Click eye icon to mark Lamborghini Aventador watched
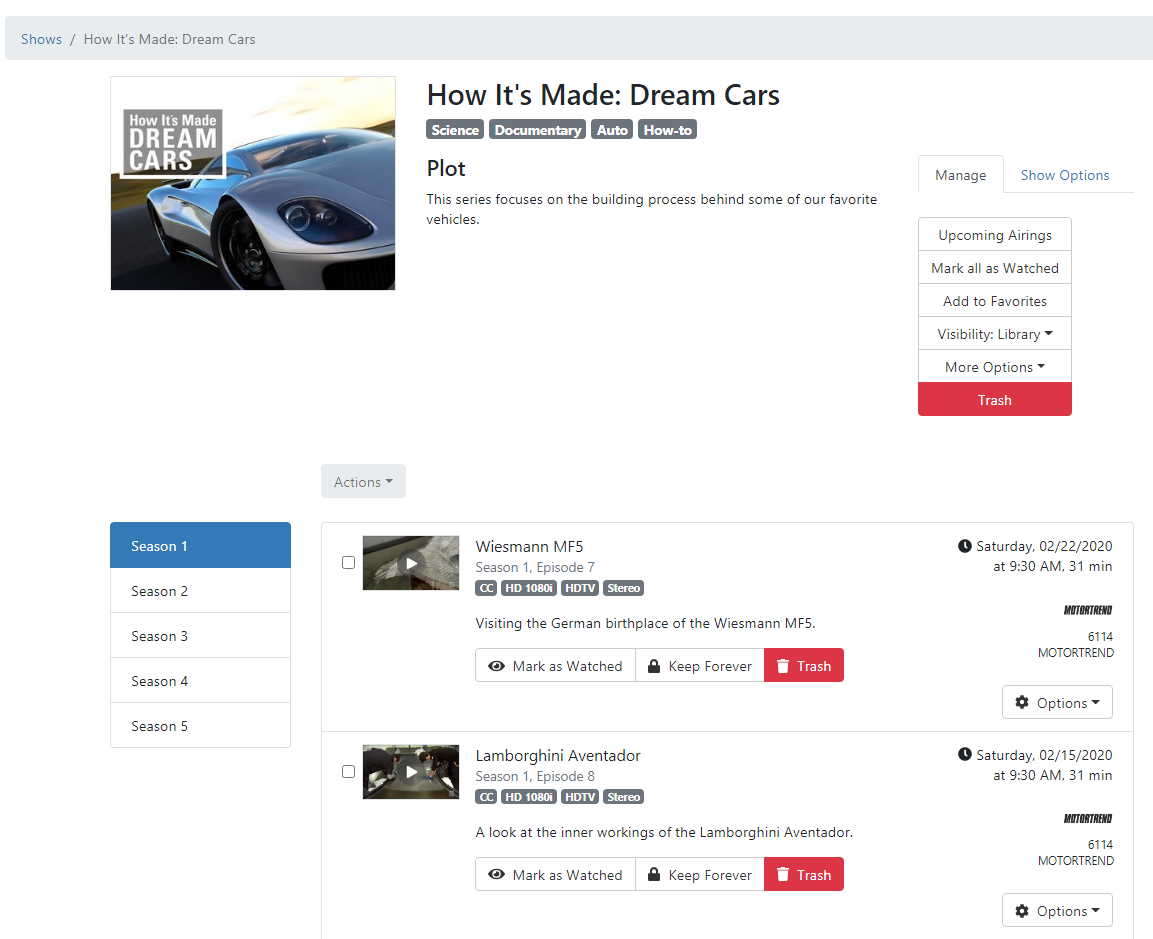1153x939 pixels. 496,875
